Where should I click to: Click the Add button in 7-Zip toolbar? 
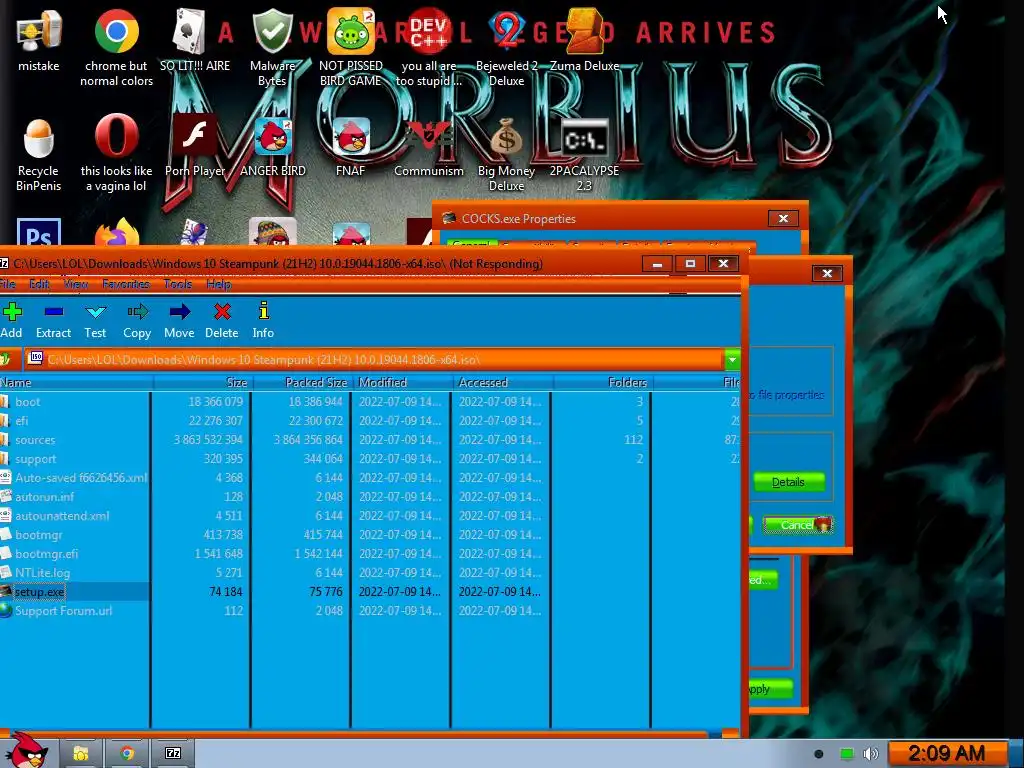[x=11, y=321]
